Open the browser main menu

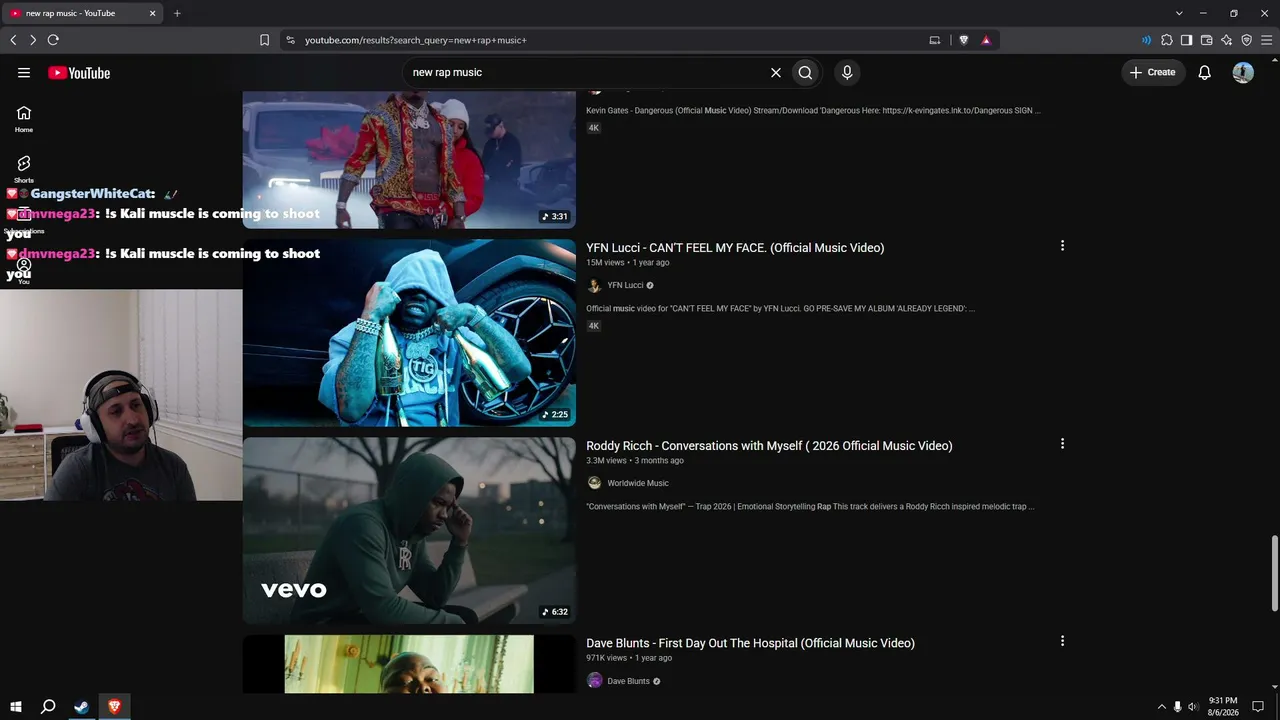1266,40
